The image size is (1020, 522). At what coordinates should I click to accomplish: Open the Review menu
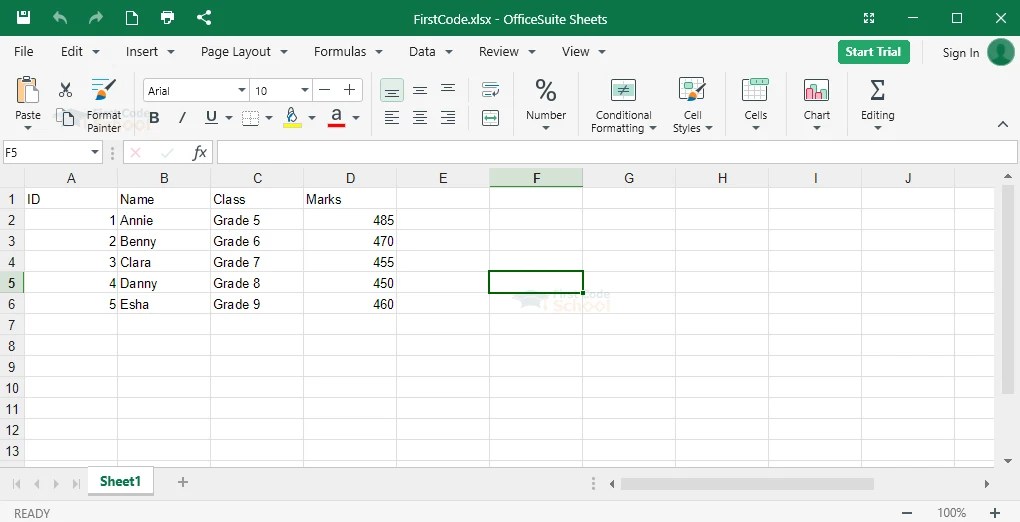click(507, 51)
